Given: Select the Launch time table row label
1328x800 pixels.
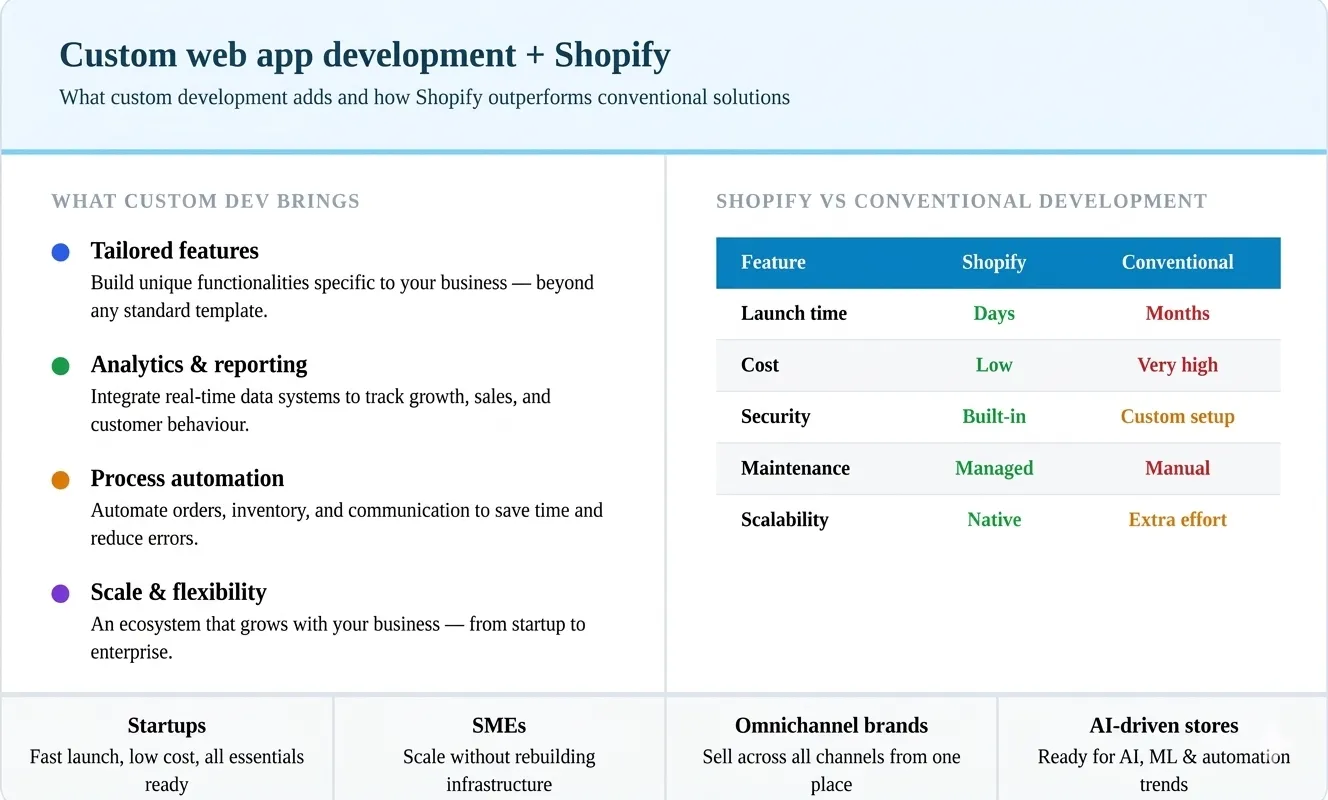Looking at the screenshot, I should tap(794, 314).
